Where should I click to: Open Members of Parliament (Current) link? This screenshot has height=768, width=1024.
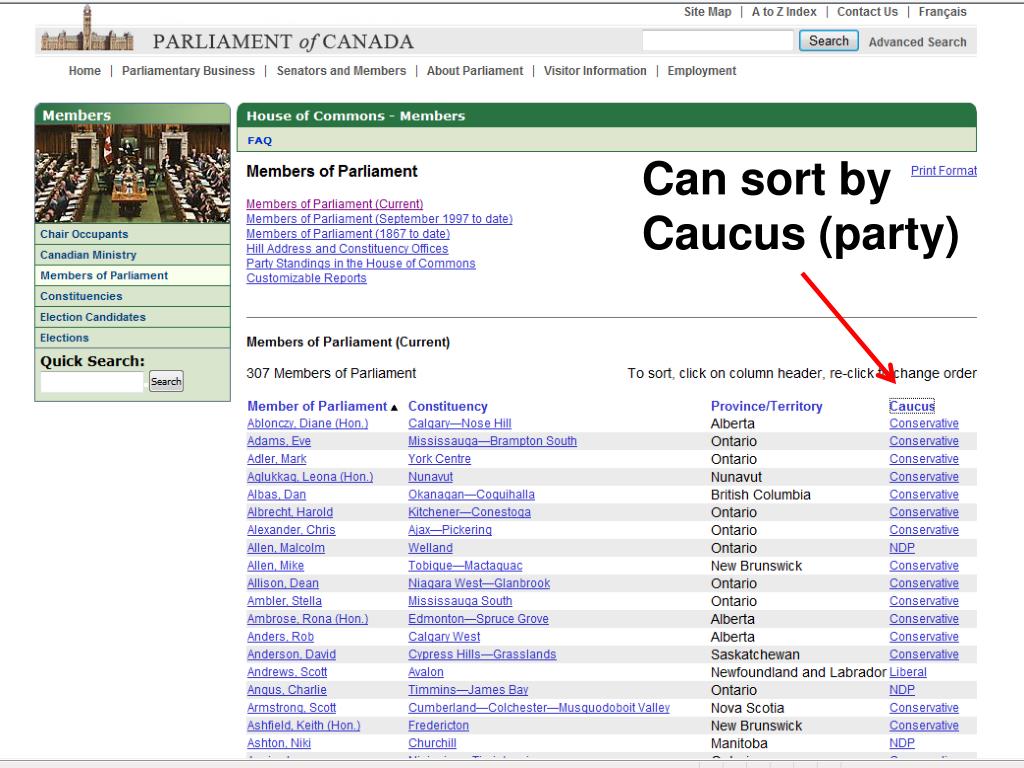coord(334,204)
